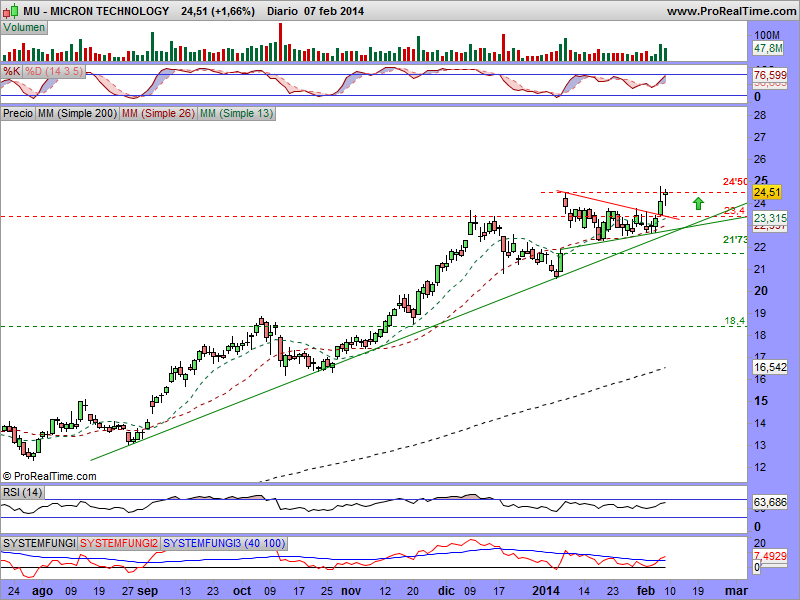Click the 24,51 (+1,66%) quote in the title

(218, 11)
